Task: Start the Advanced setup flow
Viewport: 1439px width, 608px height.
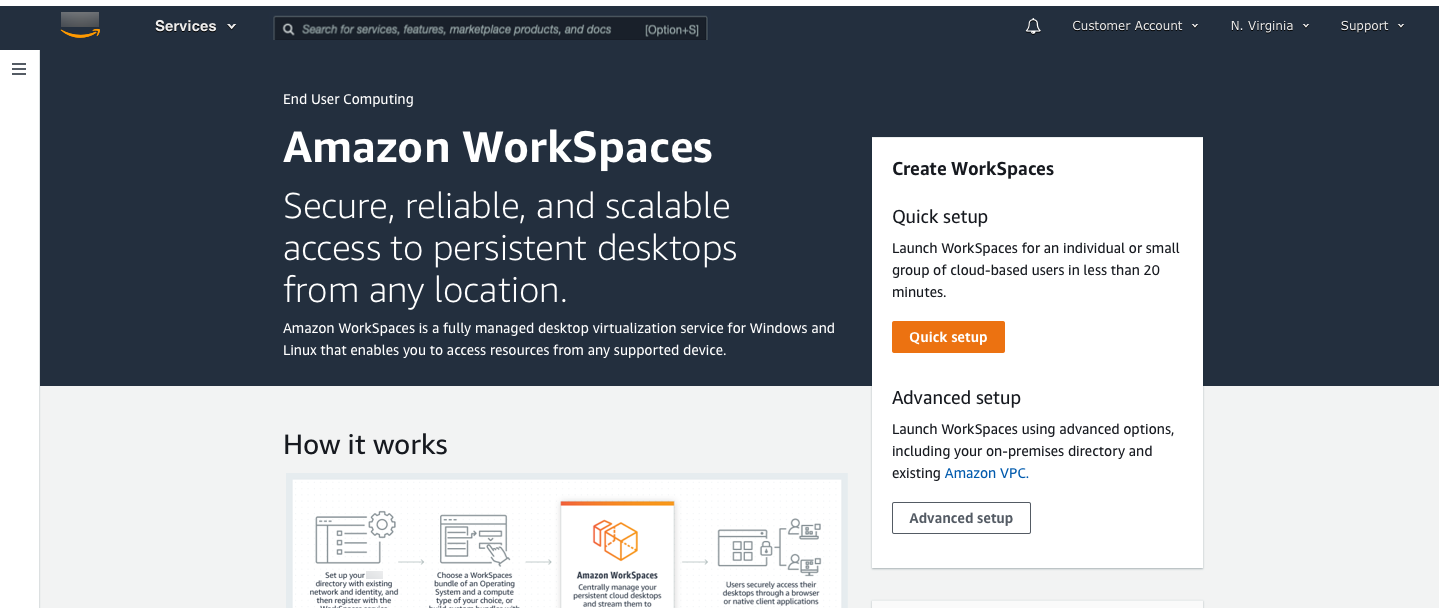Action: point(960,518)
